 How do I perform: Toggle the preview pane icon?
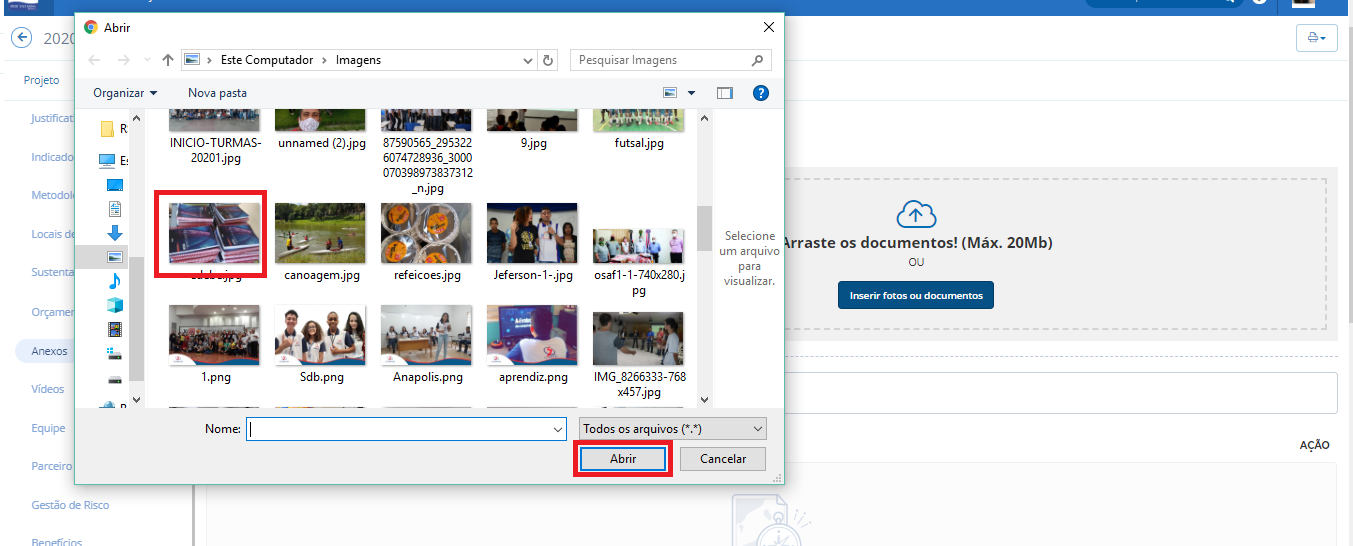click(725, 93)
